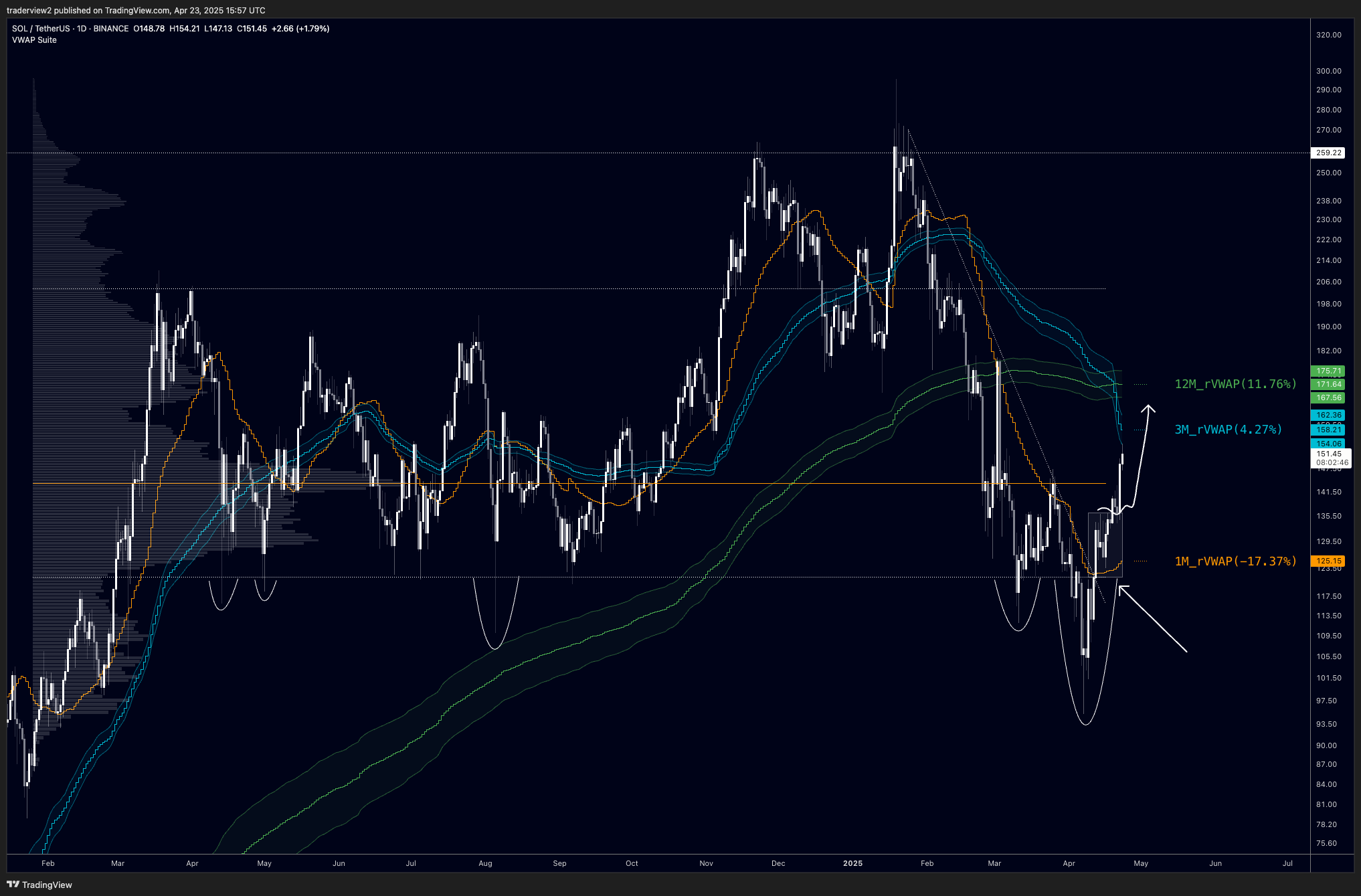The image size is (1361, 896).
Task: Click the Sep label on time axis
Action: (559, 863)
